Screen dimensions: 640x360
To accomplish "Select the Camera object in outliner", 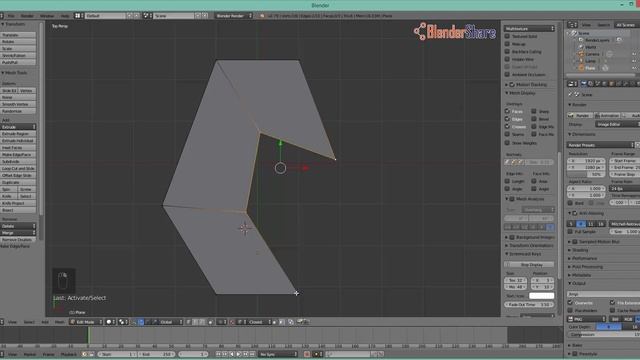I will pos(592,54).
